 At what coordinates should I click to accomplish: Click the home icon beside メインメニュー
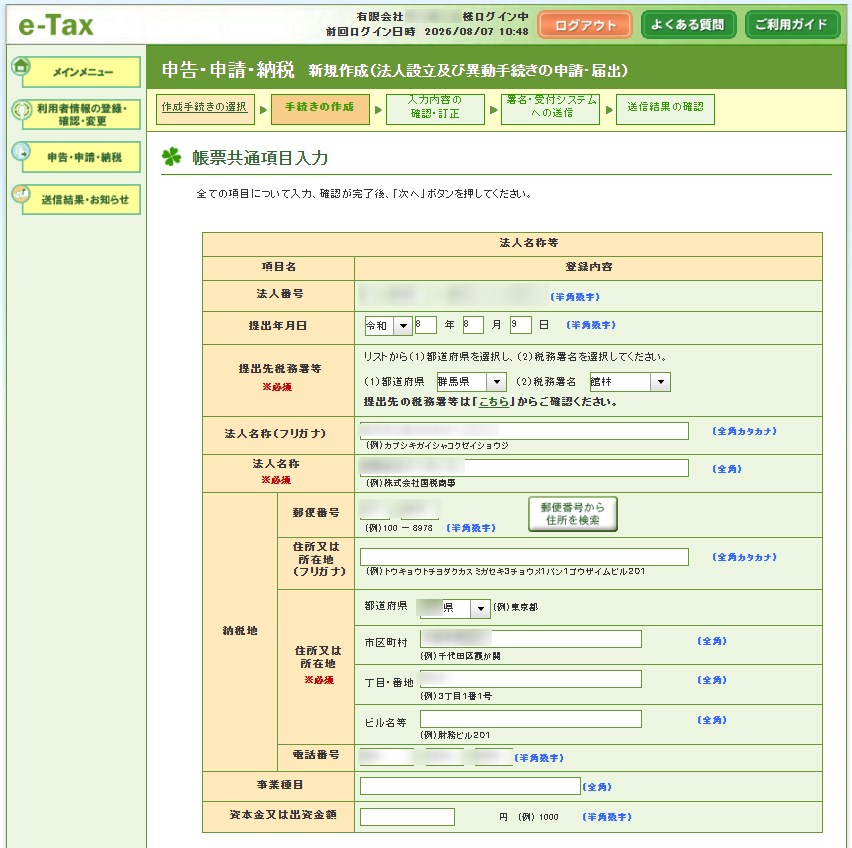point(21,67)
